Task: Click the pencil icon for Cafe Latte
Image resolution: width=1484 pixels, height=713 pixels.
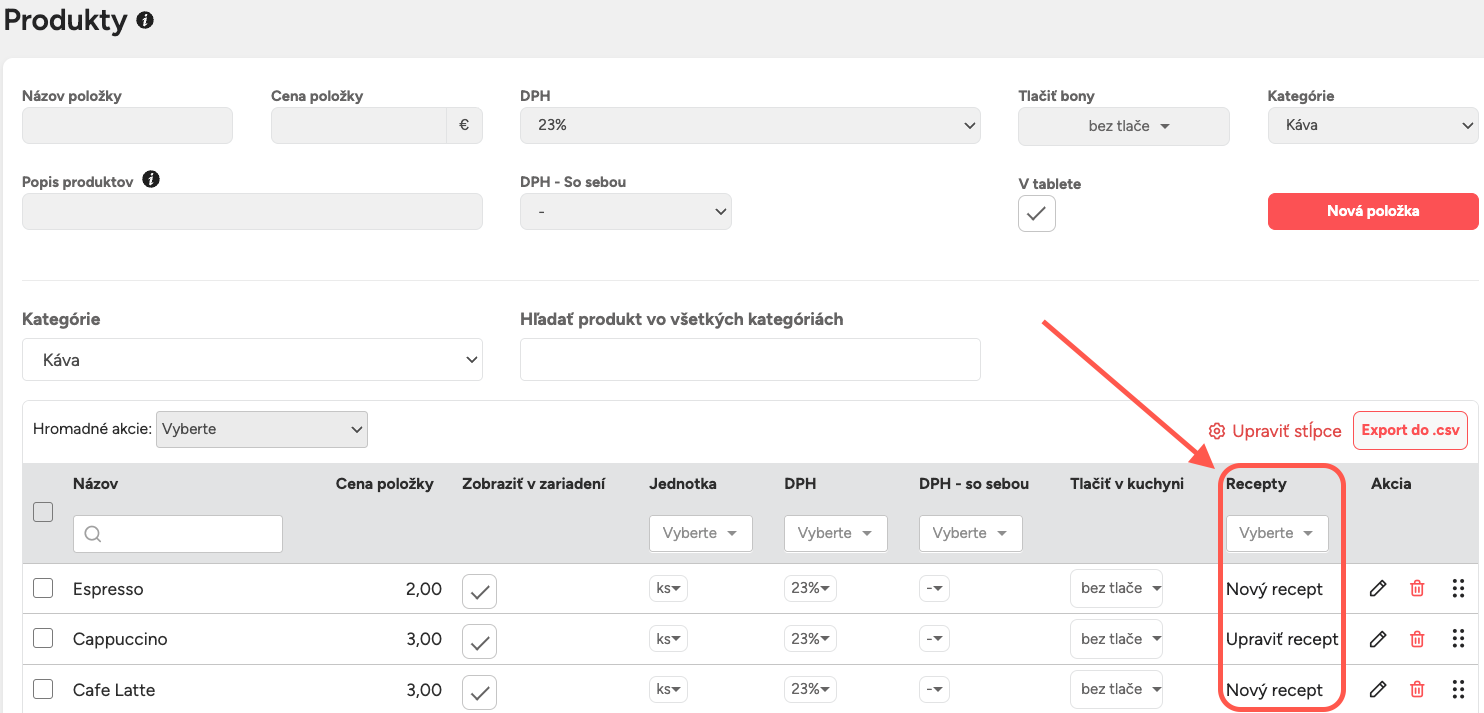Action: click(x=1378, y=689)
